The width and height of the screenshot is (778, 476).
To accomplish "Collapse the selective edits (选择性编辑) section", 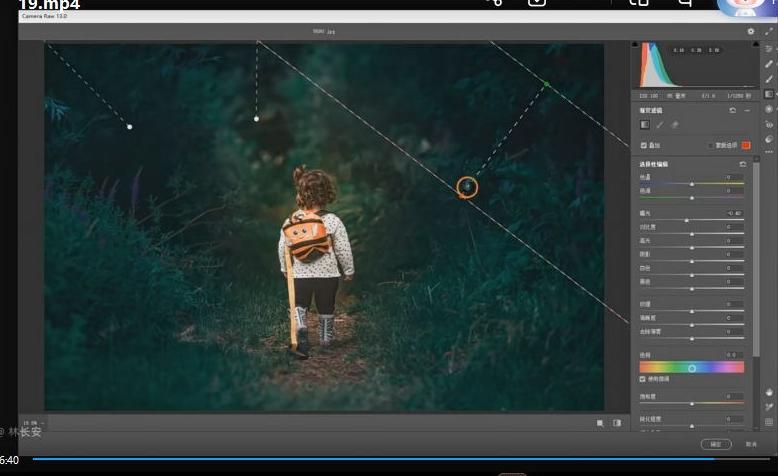I will [x=655, y=164].
